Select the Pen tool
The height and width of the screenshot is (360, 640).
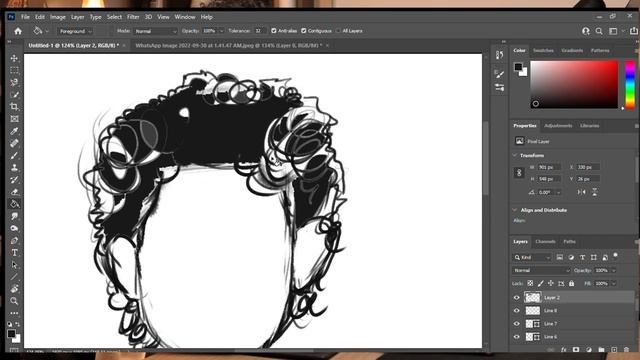[14, 240]
